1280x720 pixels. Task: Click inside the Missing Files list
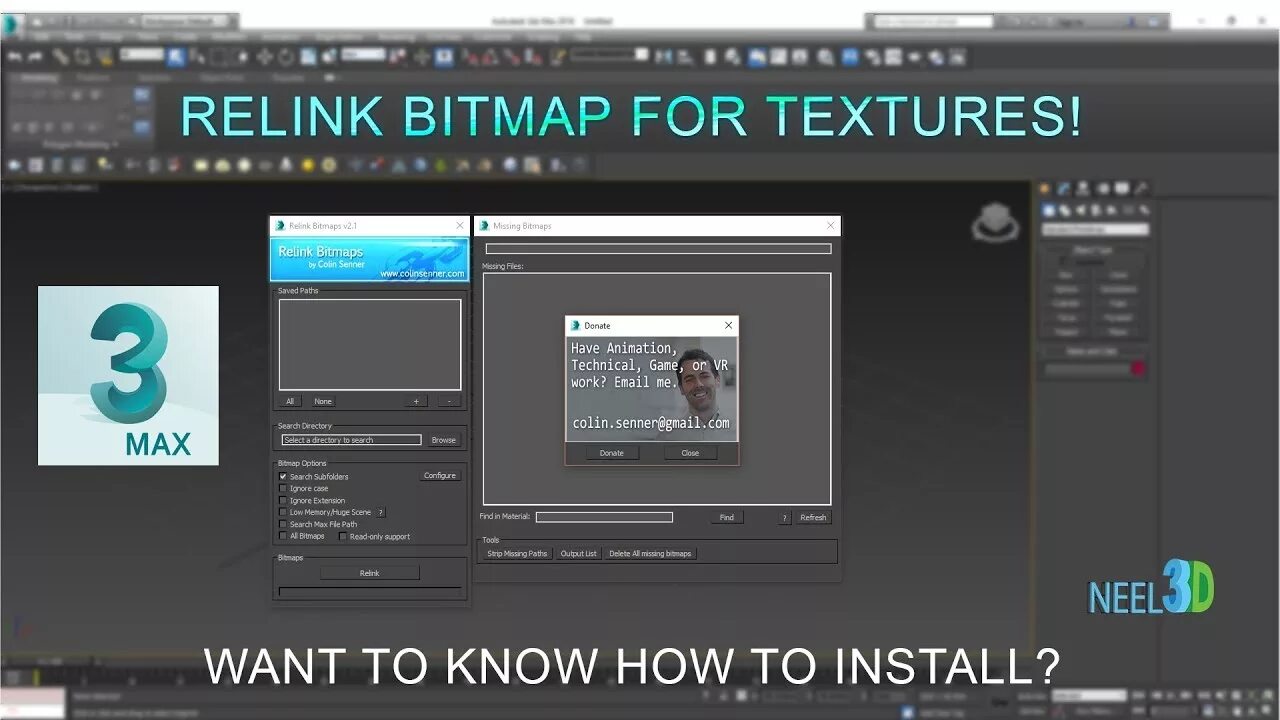coord(657,389)
